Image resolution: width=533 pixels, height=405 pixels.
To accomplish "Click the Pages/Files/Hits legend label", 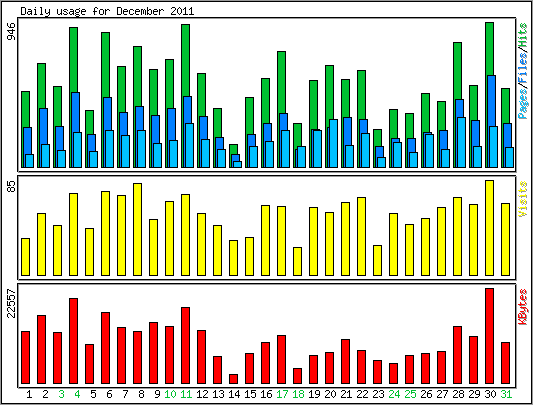I will coord(523,71).
